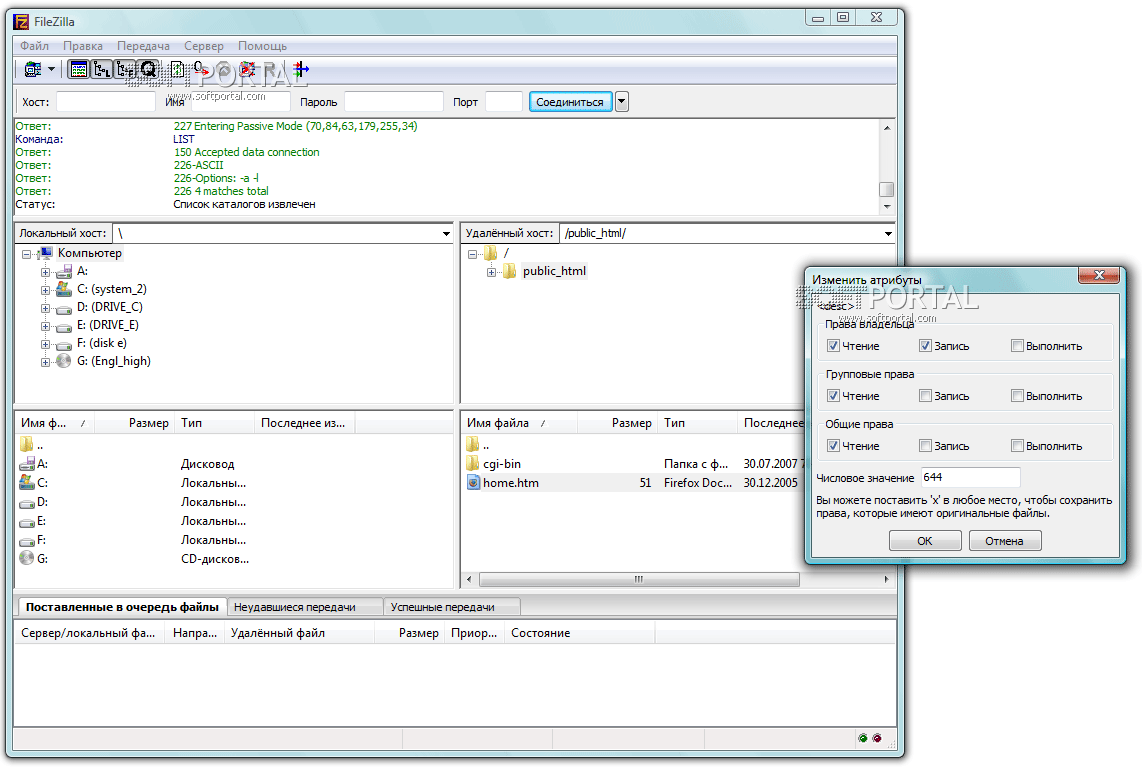
Task: Expand the C: (system_2) node
Action: 45,290
